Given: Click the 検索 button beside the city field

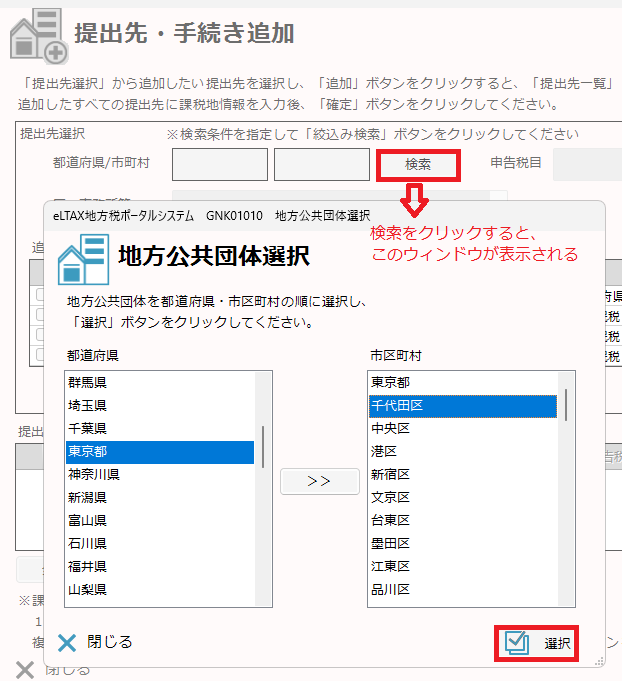Looking at the screenshot, I should pyautogui.click(x=418, y=165).
